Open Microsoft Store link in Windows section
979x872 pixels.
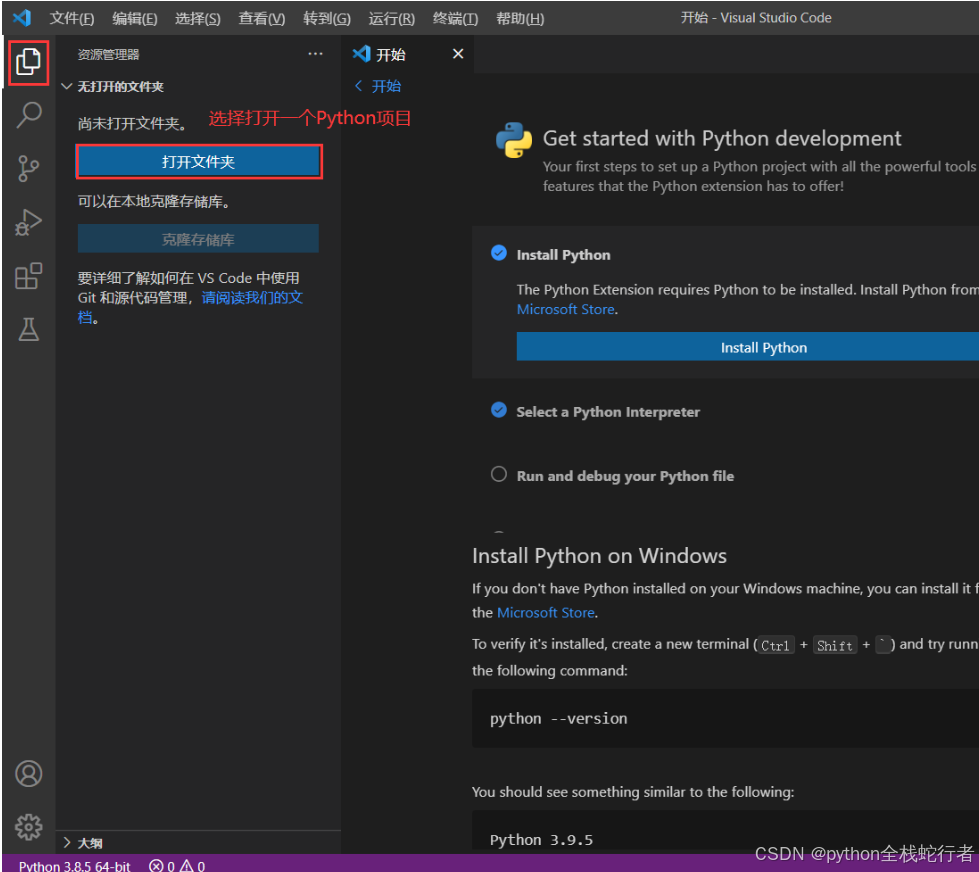[546, 613]
